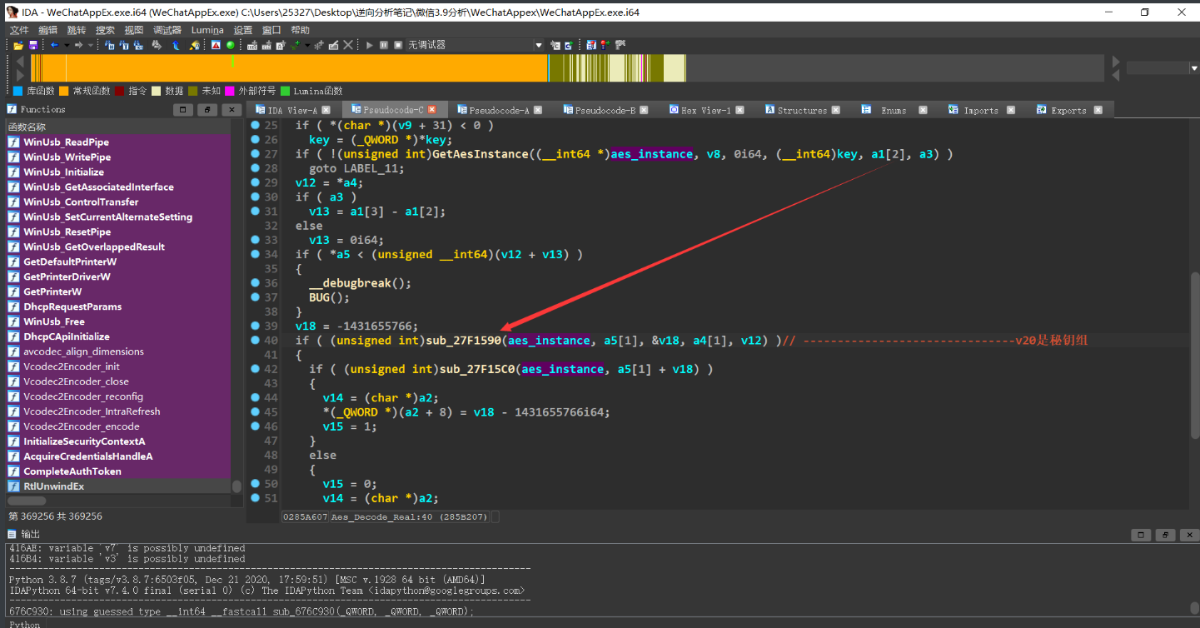Jump back with the blue left arrow
This screenshot has width=1200, height=628.
[x=54, y=45]
